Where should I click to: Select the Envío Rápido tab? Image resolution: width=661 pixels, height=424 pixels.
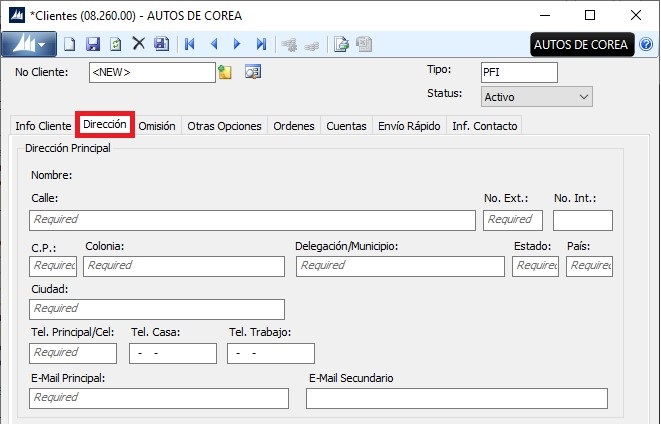(408, 126)
